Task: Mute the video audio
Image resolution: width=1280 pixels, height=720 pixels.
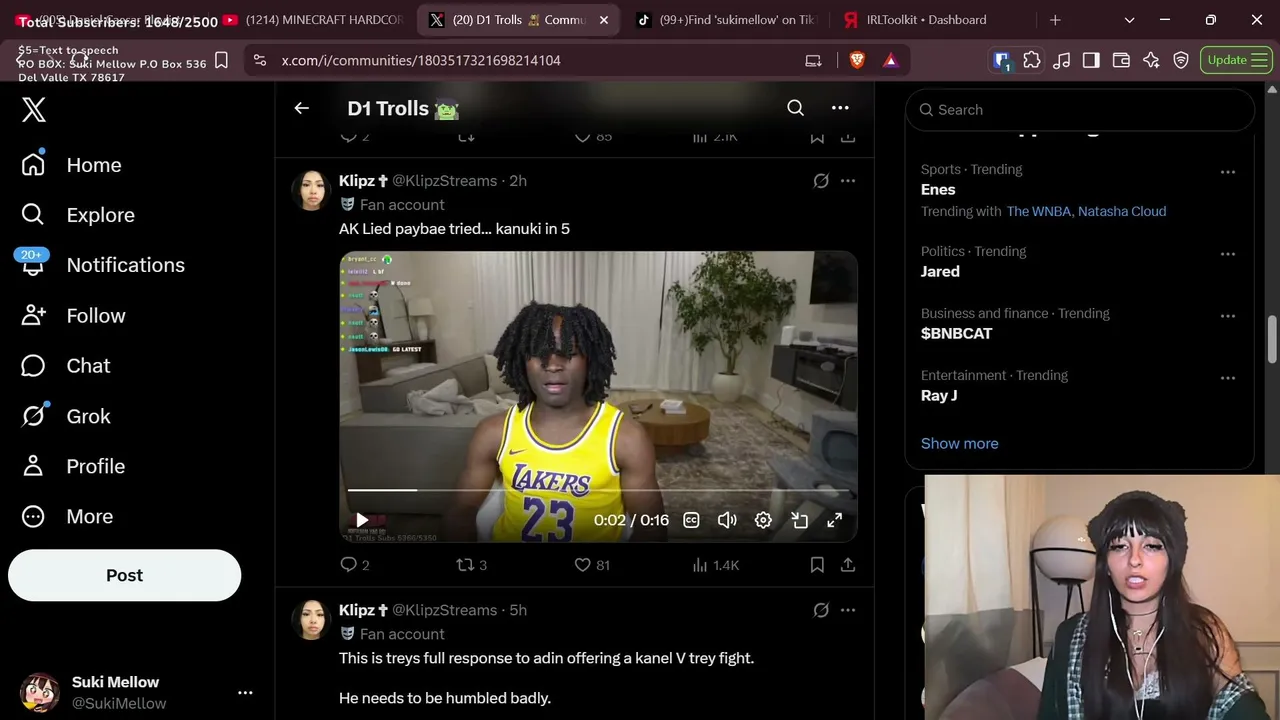Action: [x=727, y=520]
